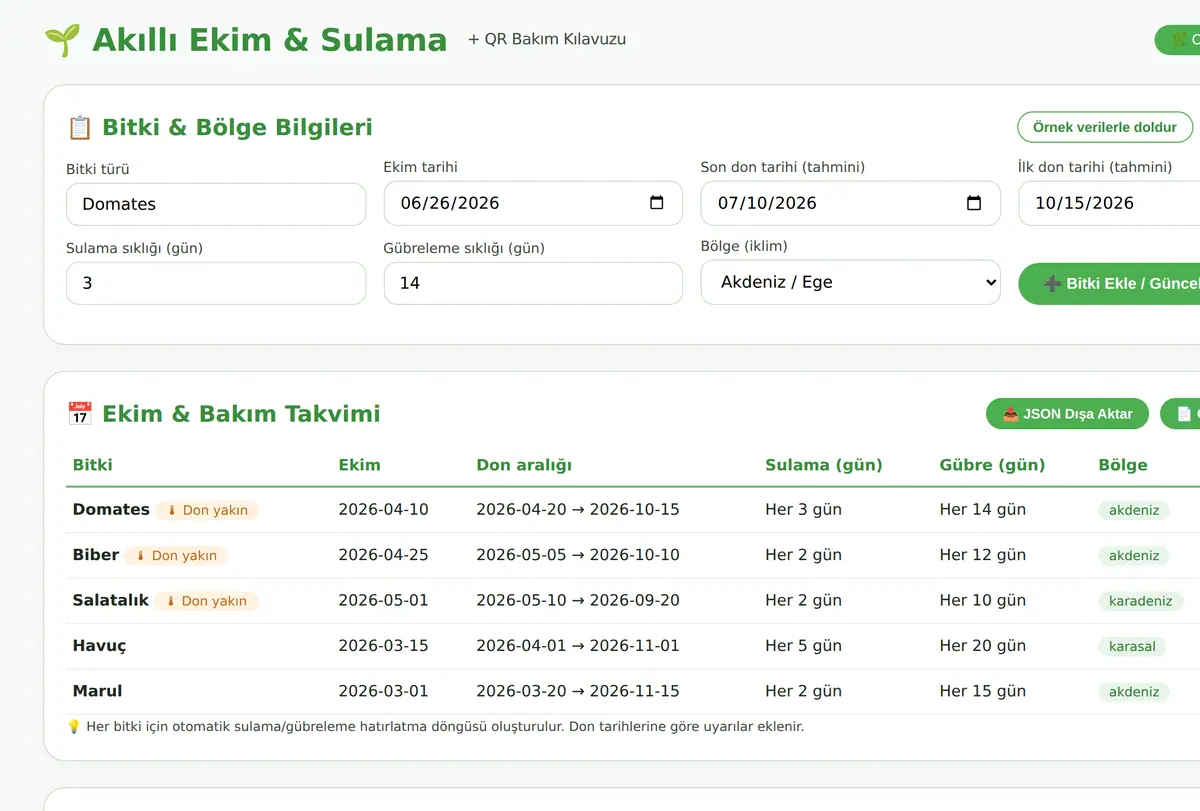Focus the Gübreleme sıklığı input

coord(533,283)
